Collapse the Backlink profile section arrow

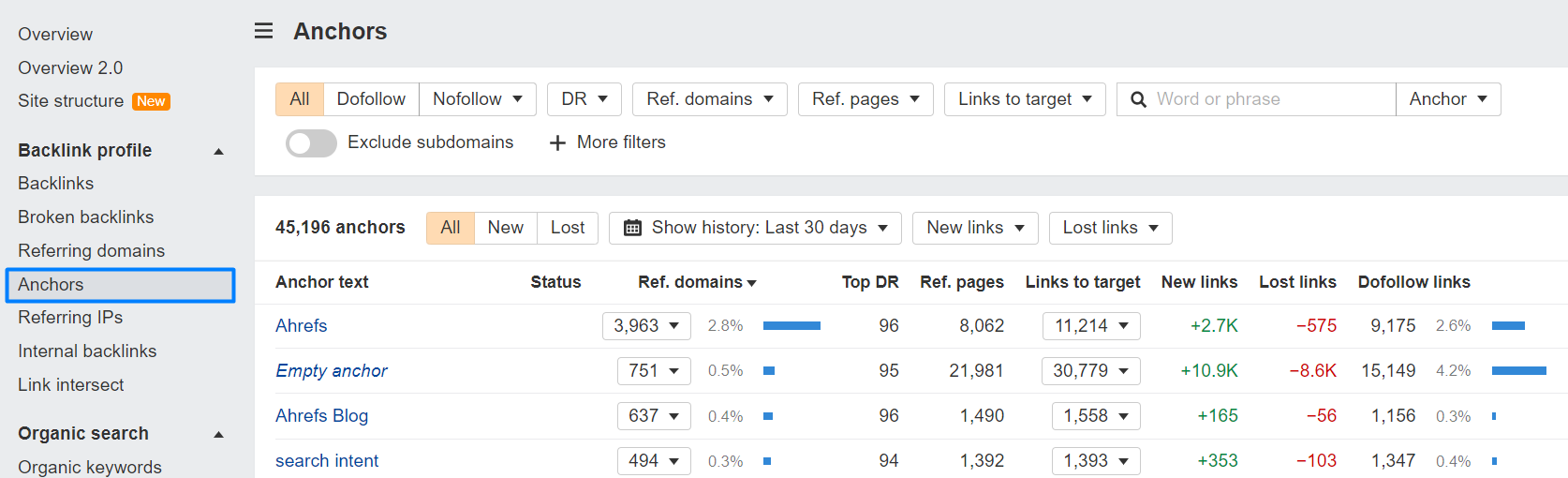[219, 152]
